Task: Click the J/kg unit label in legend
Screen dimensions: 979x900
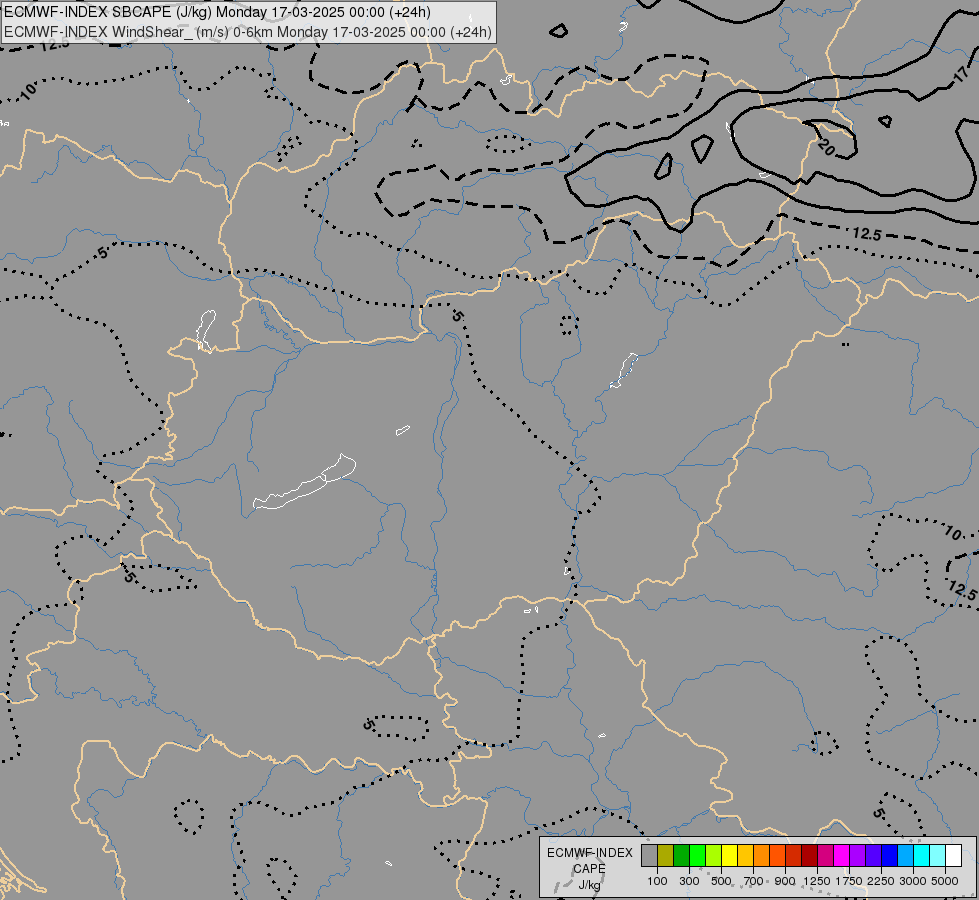Action: click(x=589, y=885)
